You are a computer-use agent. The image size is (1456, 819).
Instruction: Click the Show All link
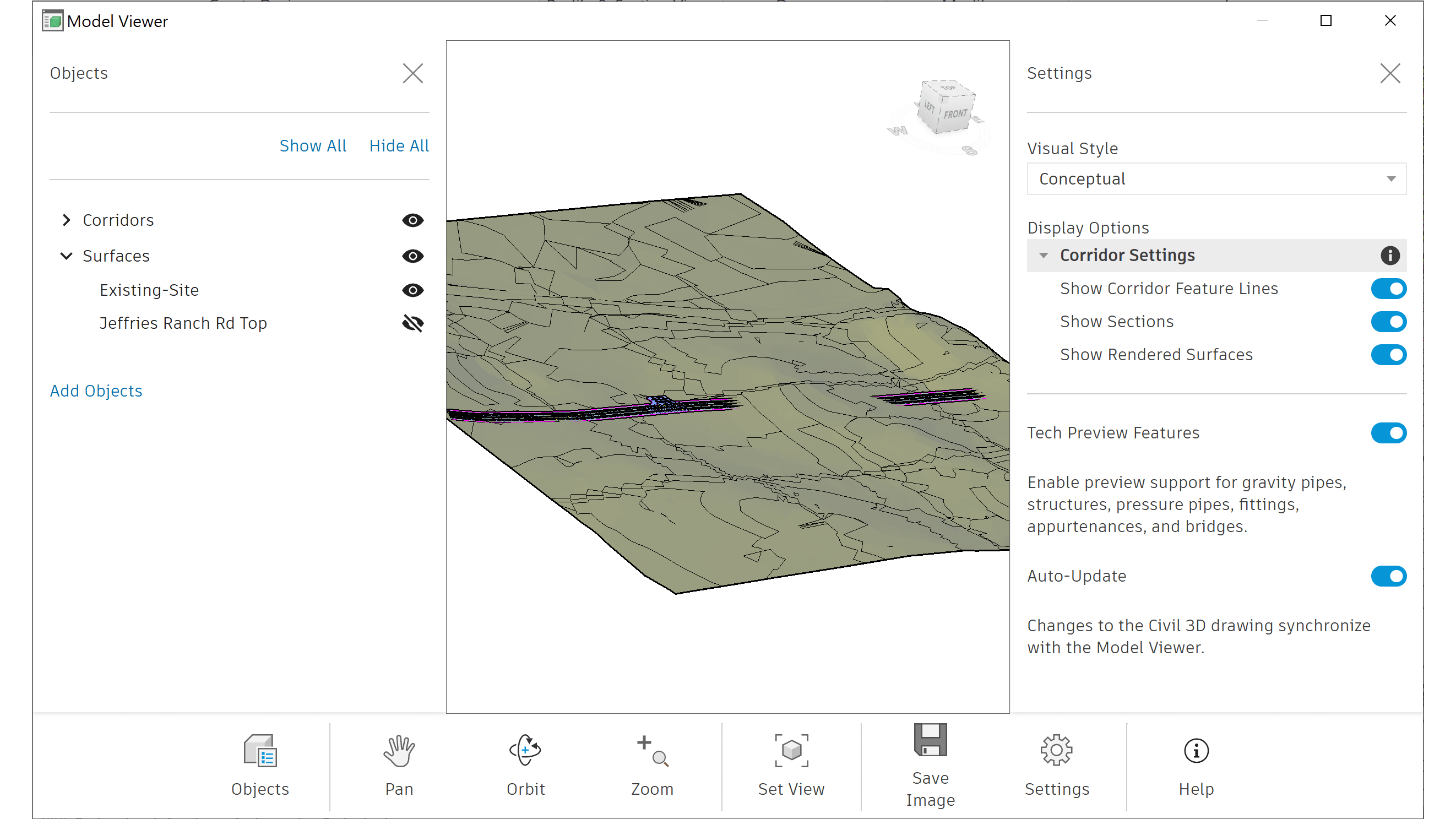(313, 145)
